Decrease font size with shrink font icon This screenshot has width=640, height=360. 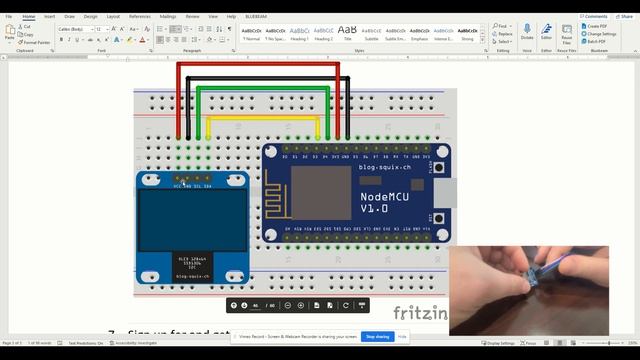click(x=122, y=29)
